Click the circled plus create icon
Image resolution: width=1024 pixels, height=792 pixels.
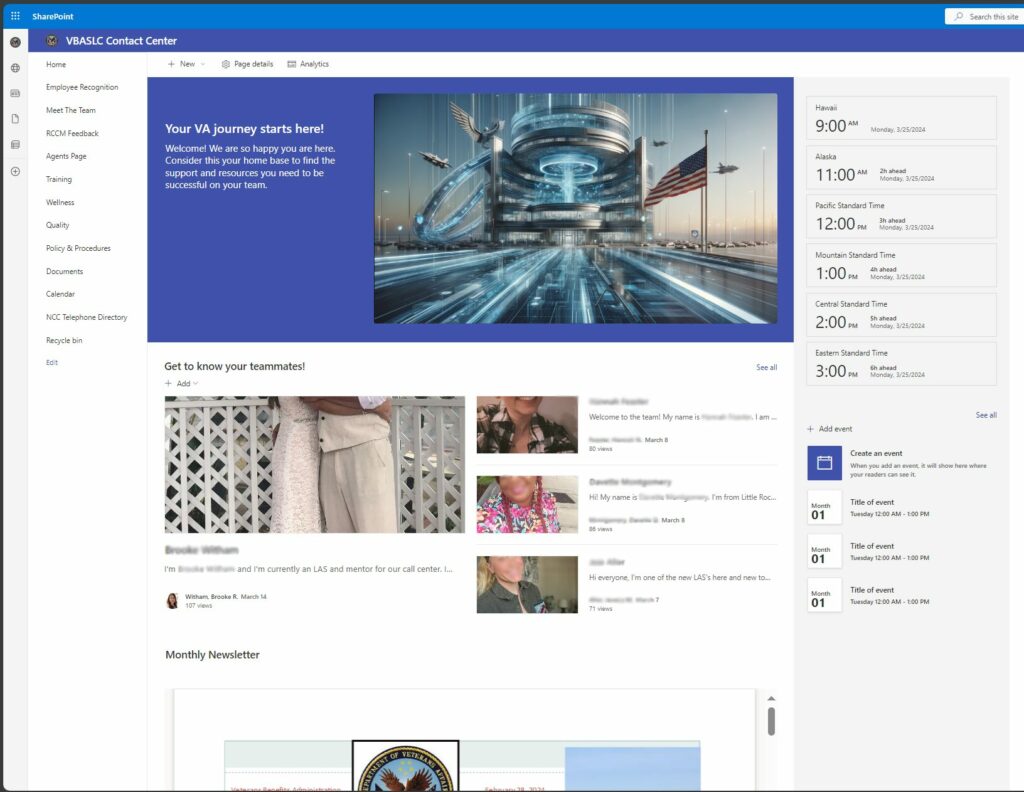click(15, 171)
